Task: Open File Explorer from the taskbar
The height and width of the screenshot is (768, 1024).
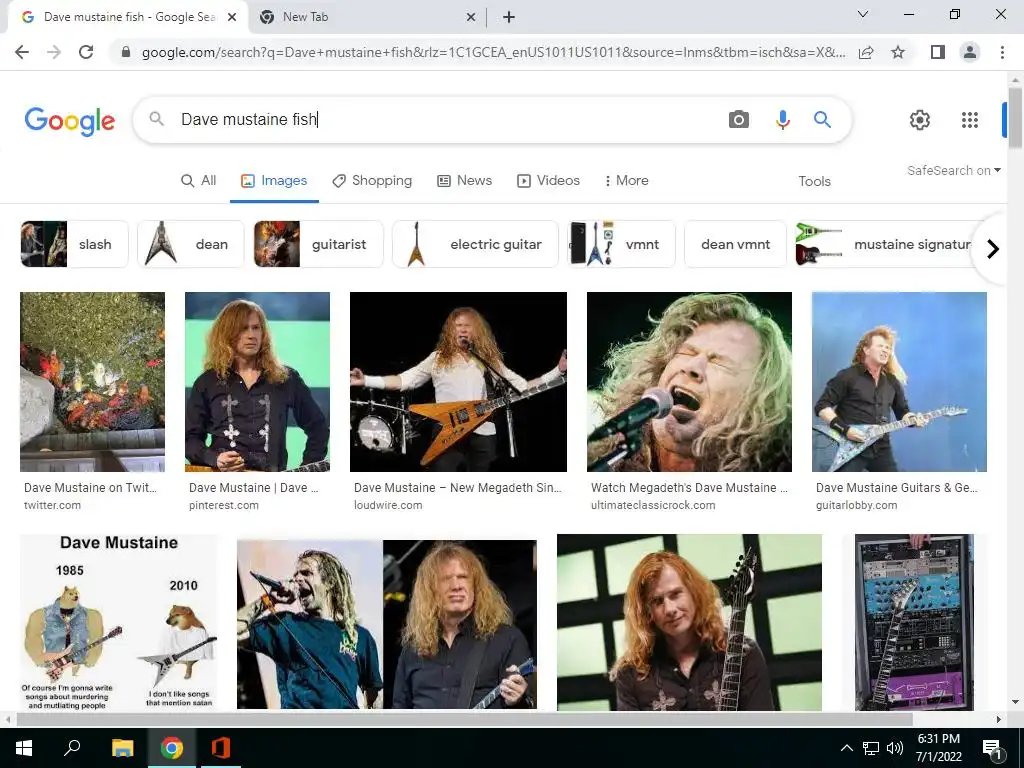Action: click(122, 748)
